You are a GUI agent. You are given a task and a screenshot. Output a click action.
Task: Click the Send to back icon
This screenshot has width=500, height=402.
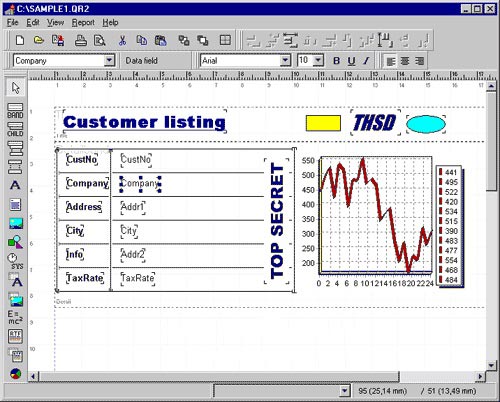pyautogui.click(x=202, y=41)
